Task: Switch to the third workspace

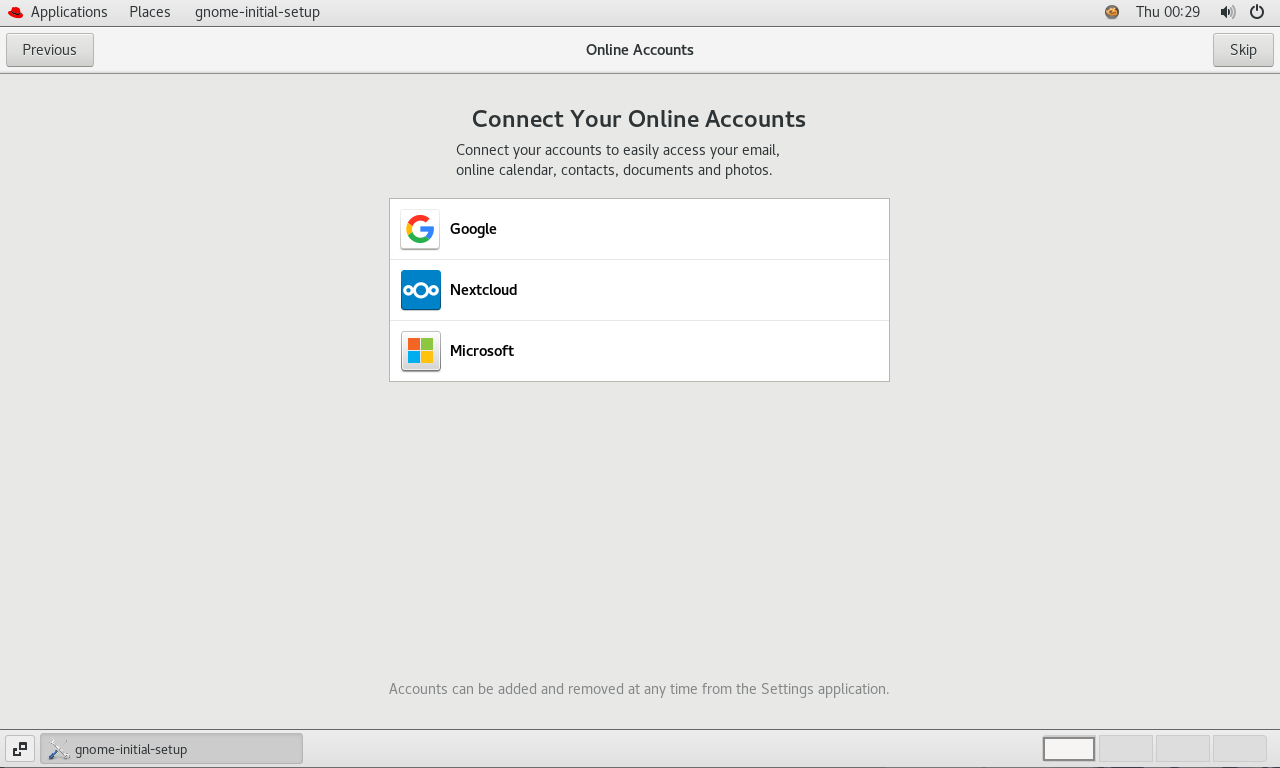Action: (x=1183, y=748)
